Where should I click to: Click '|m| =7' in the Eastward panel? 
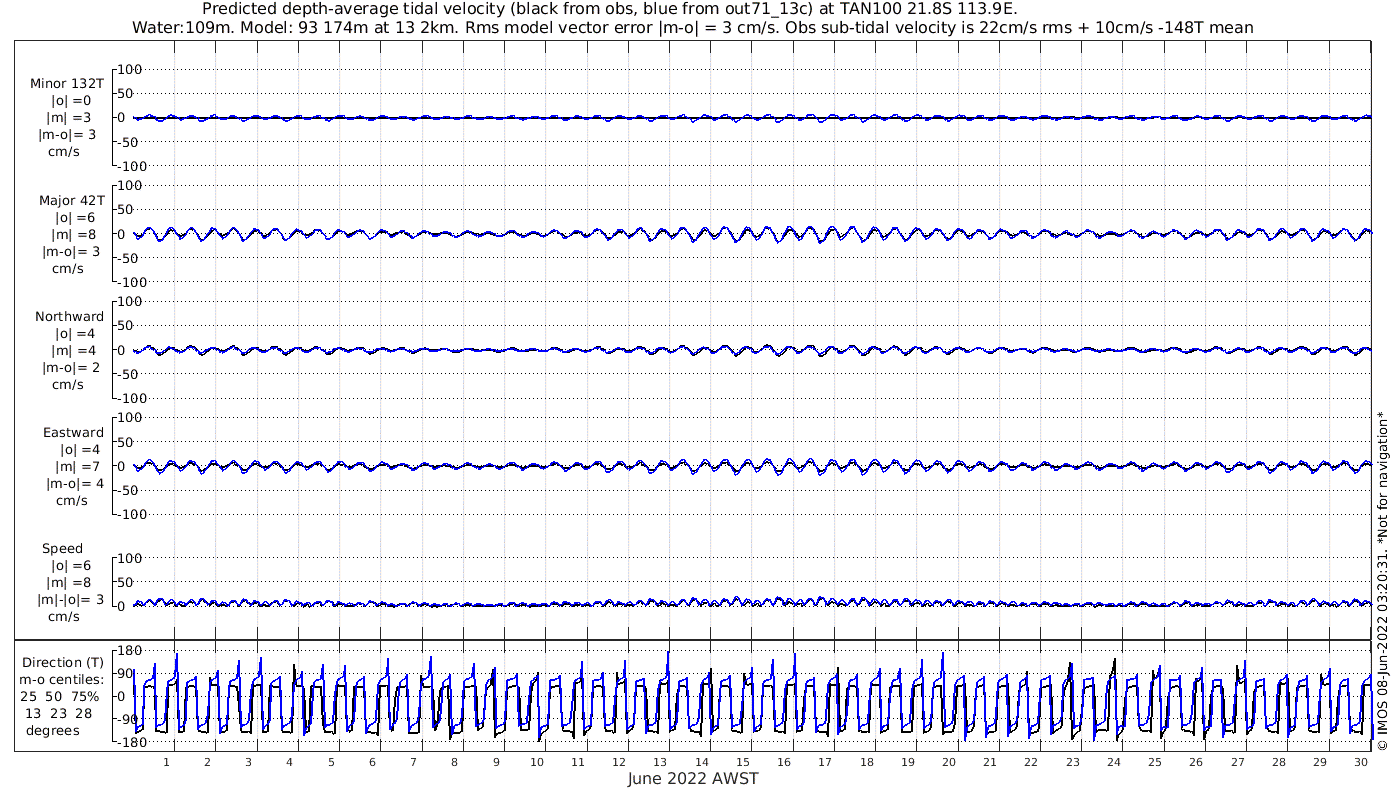pos(76,466)
